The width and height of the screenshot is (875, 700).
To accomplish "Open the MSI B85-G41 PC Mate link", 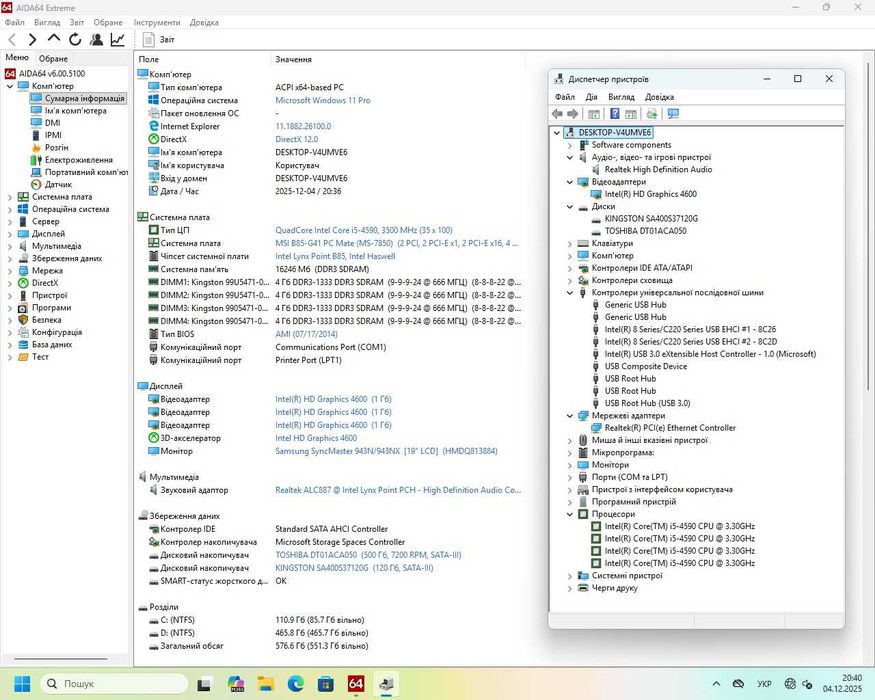I will [x=397, y=243].
